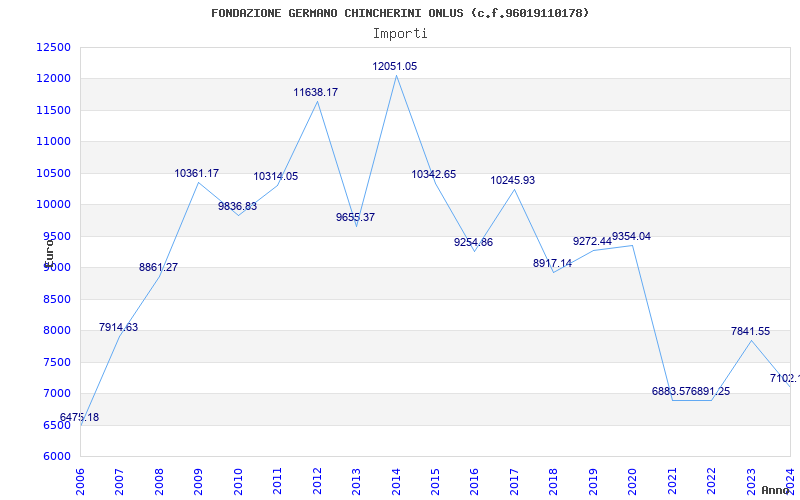800x500 pixels.
Task: Click the 9655.37 value label
Action: (355, 217)
